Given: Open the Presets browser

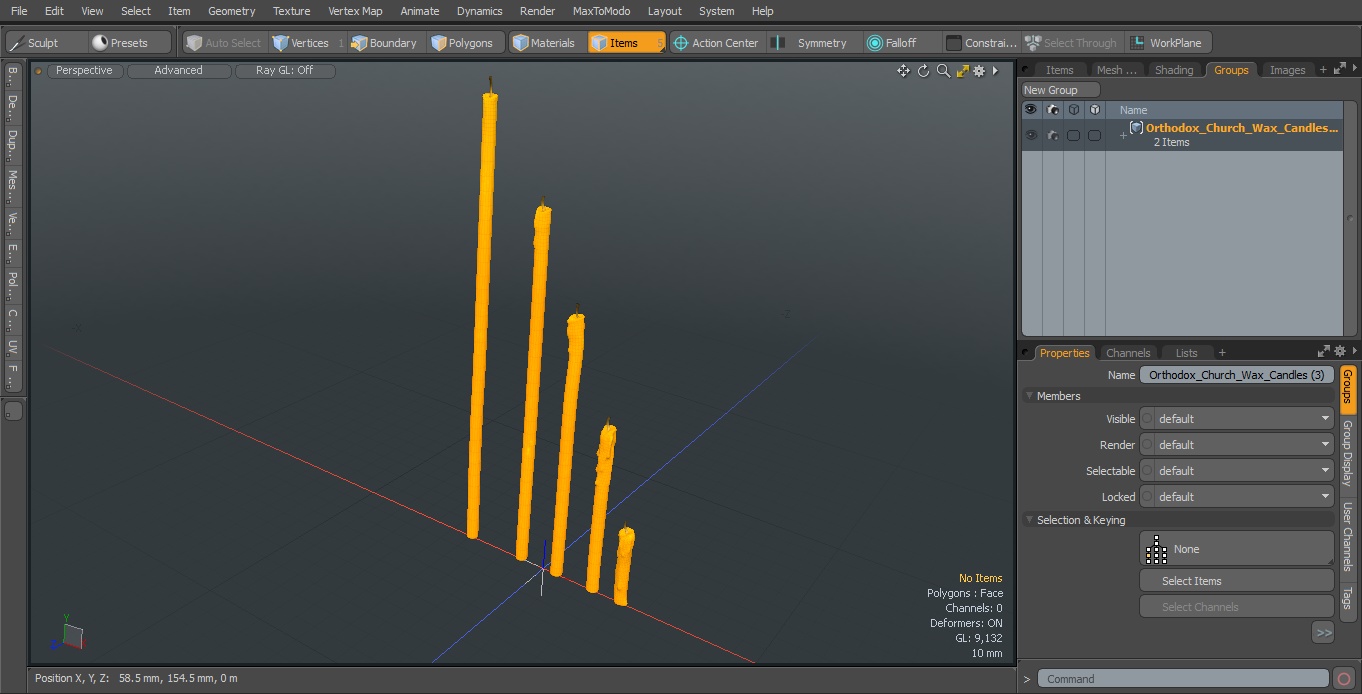Looking at the screenshot, I should (x=129, y=43).
